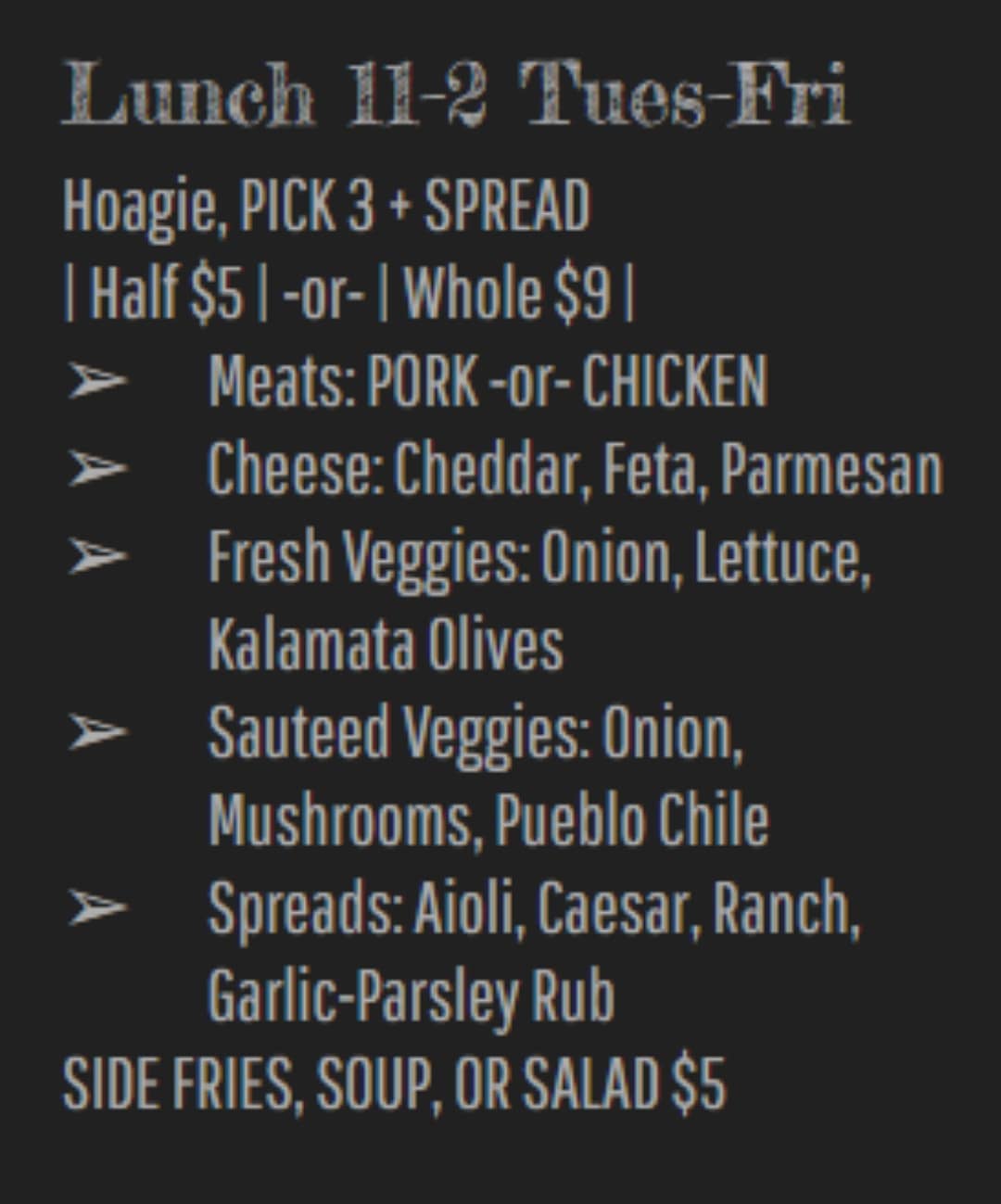Click the CHICKEN meat option
The image size is (1001, 1204).
pos(675,382)
